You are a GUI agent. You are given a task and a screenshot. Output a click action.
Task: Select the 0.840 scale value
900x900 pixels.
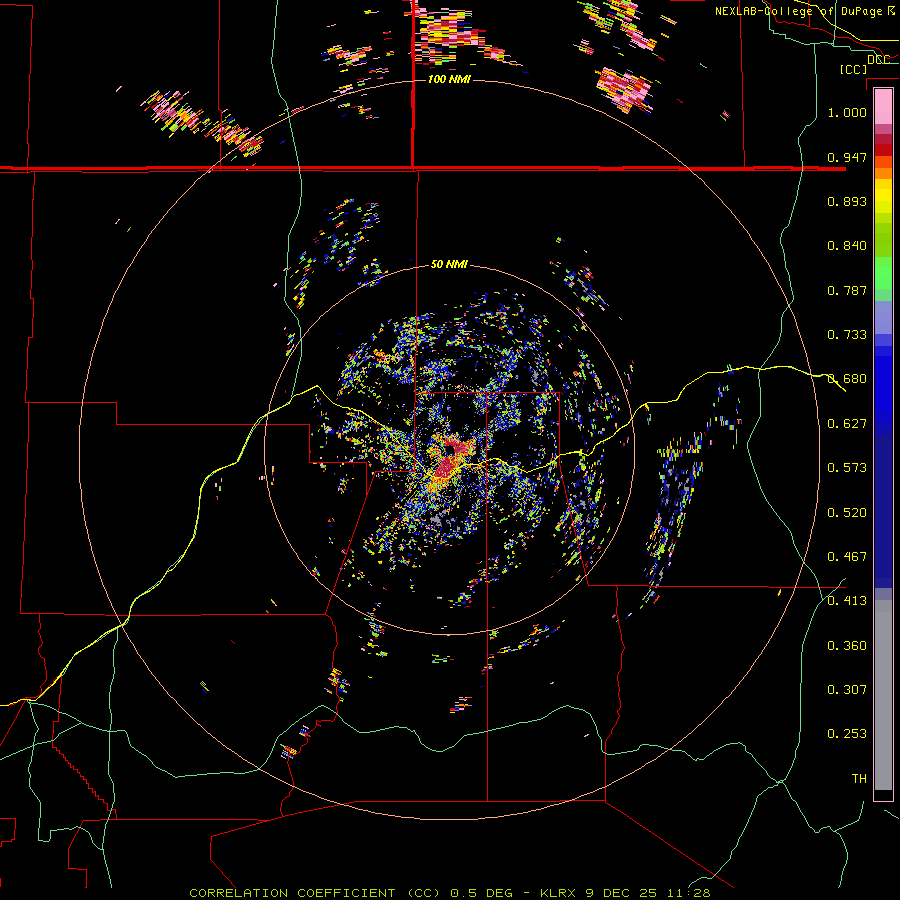847,246
